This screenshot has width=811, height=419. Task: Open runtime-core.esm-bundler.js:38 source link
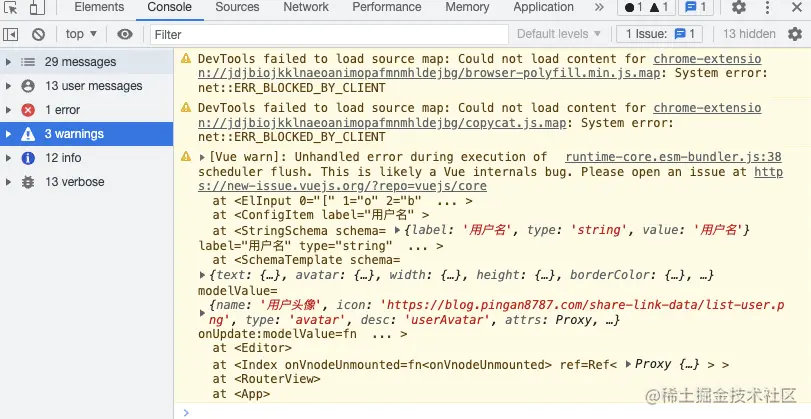(x=673, y=157)
